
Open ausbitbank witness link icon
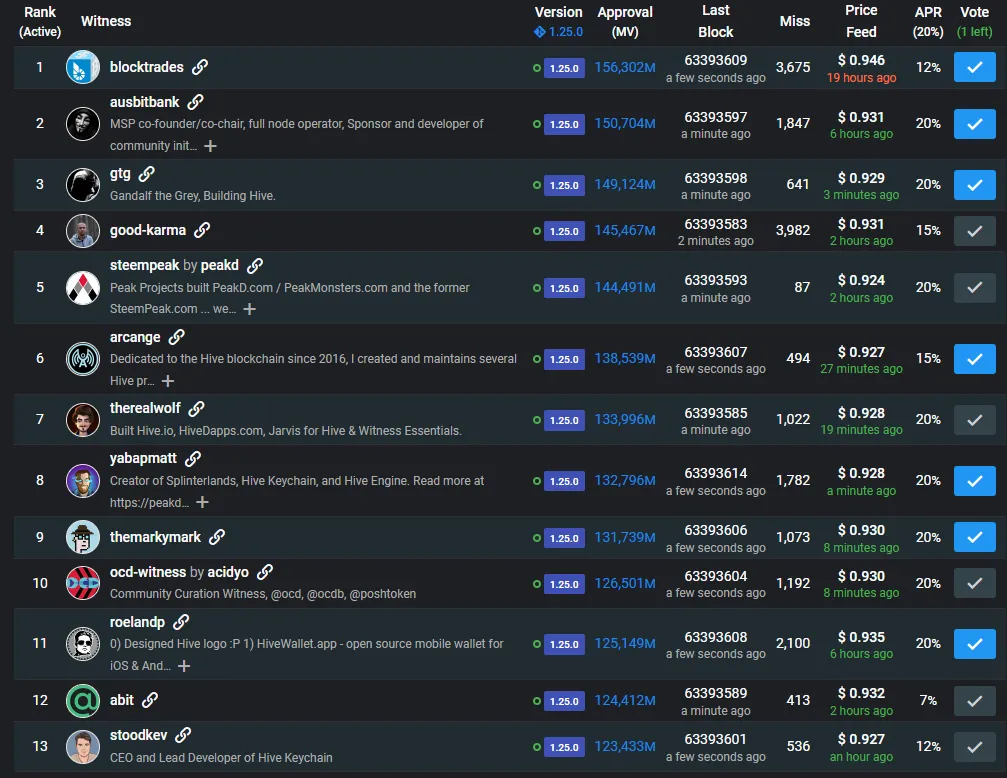(x=195, y=102)
